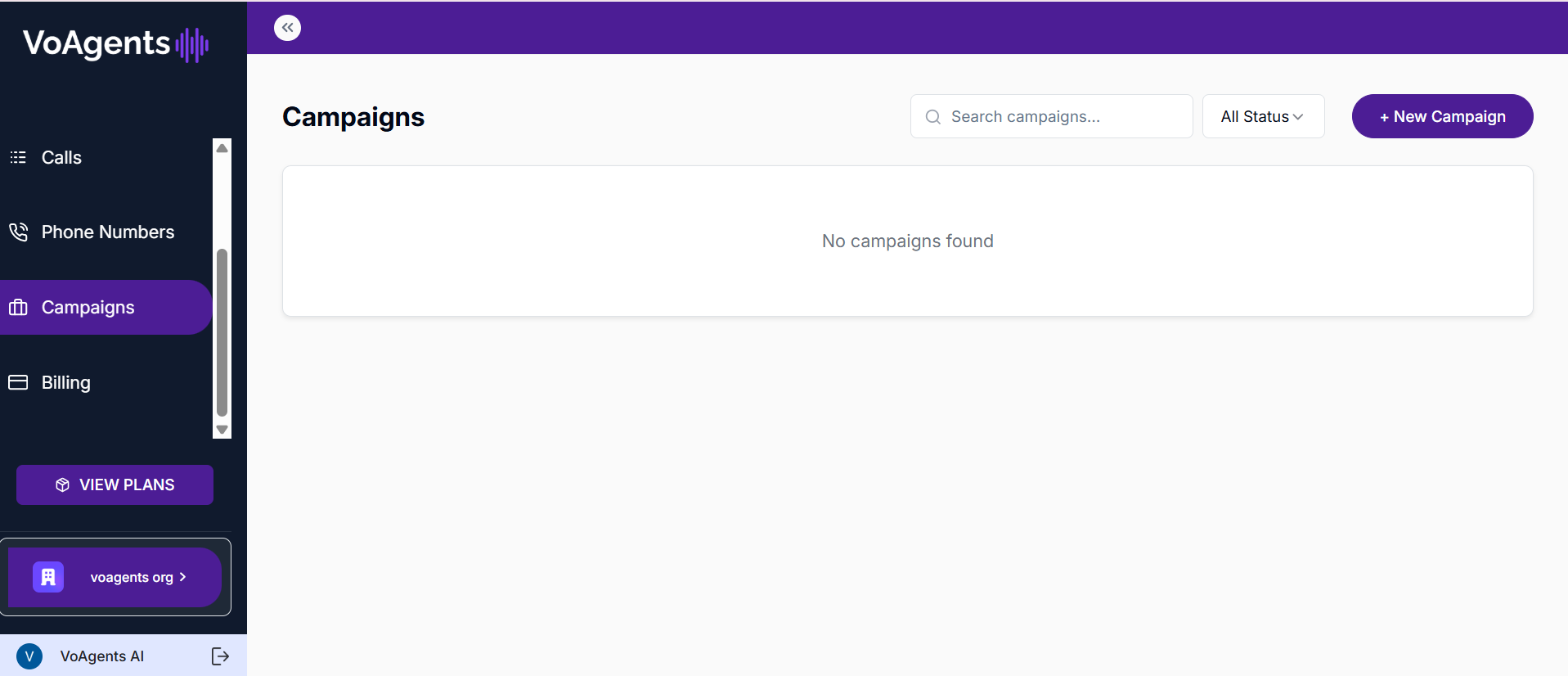The height and width of the screenshot is (676, 1568).
Task: Open the All Status dropdown
Action: tap(1263, 116)
